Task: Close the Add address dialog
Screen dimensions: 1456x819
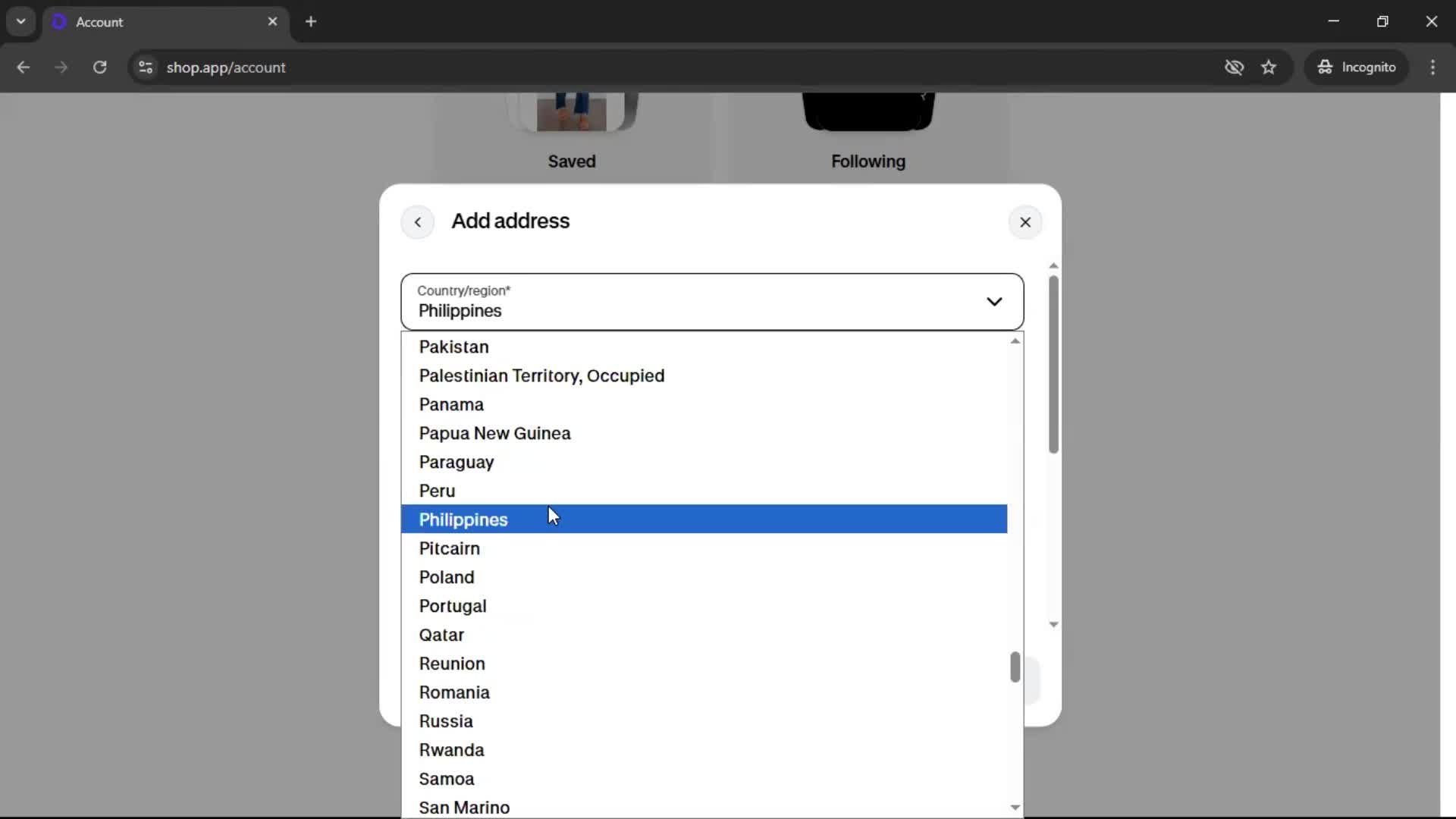Action: point(1025,222)
